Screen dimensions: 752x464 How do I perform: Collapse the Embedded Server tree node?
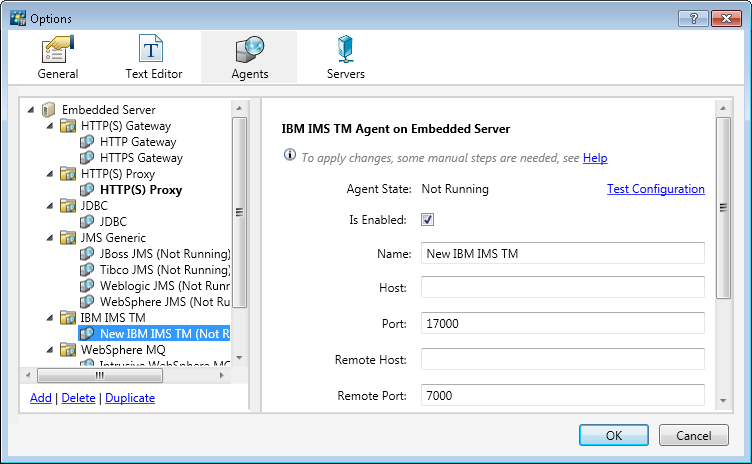point(32,110)
